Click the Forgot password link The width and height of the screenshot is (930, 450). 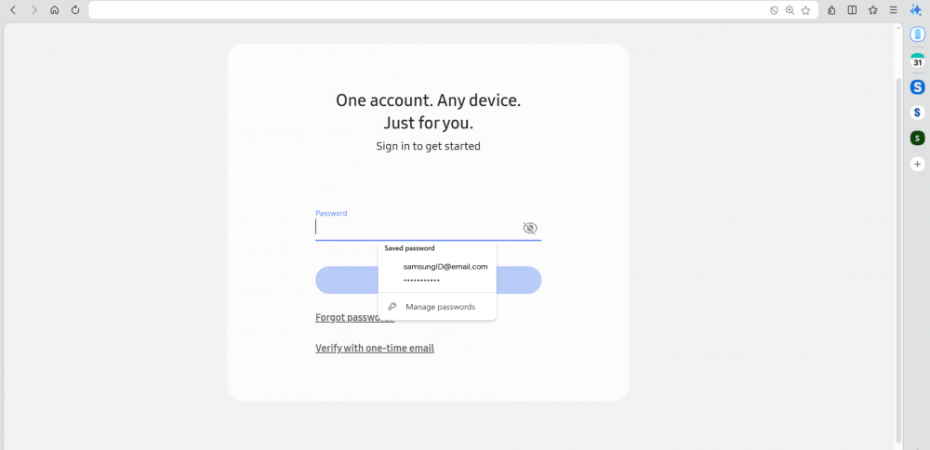(346, 318)
